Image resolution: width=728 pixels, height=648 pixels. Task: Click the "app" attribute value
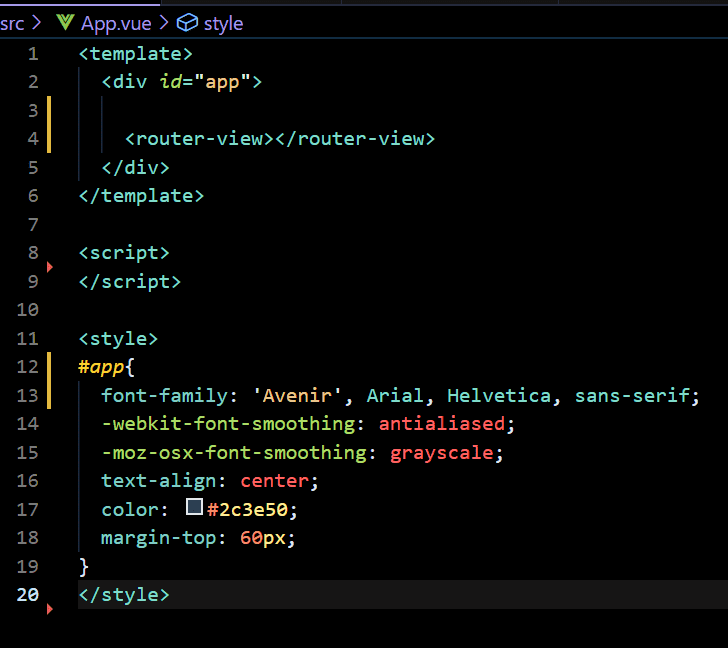click(x=222, y=82)
